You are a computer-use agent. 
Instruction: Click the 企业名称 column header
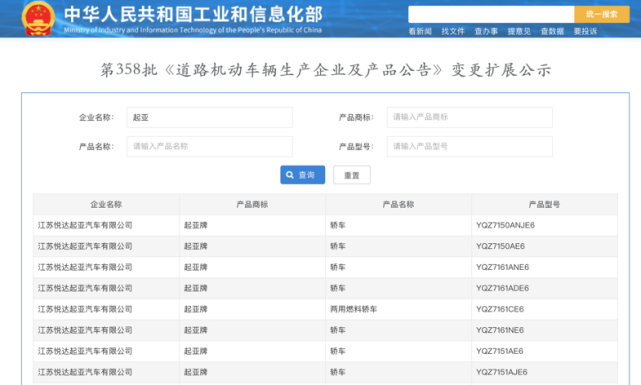point(106,204)
